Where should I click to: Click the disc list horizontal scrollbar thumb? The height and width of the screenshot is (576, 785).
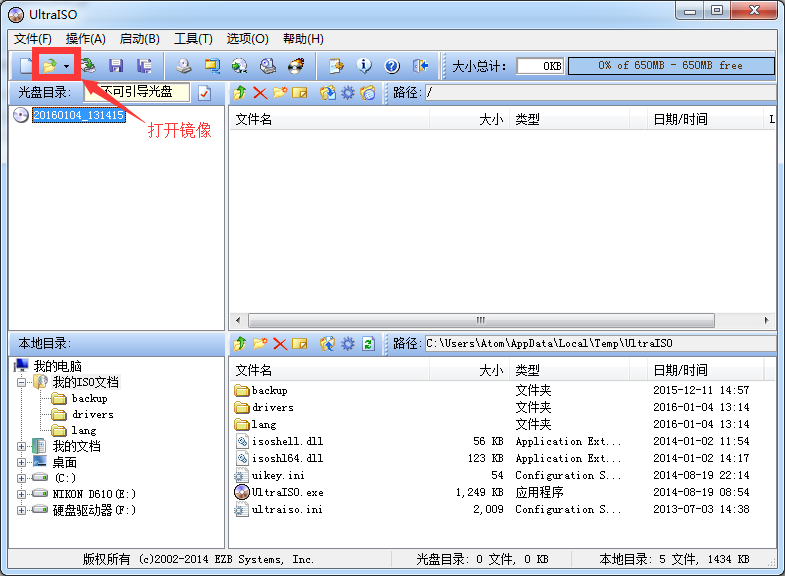481,320
